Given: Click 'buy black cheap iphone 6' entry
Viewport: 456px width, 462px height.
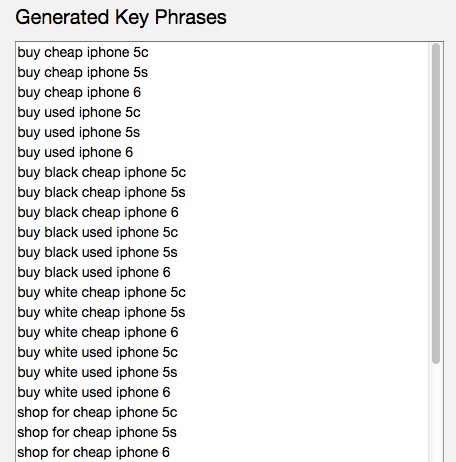Looking at the screenshot, I should pos(98,213).
